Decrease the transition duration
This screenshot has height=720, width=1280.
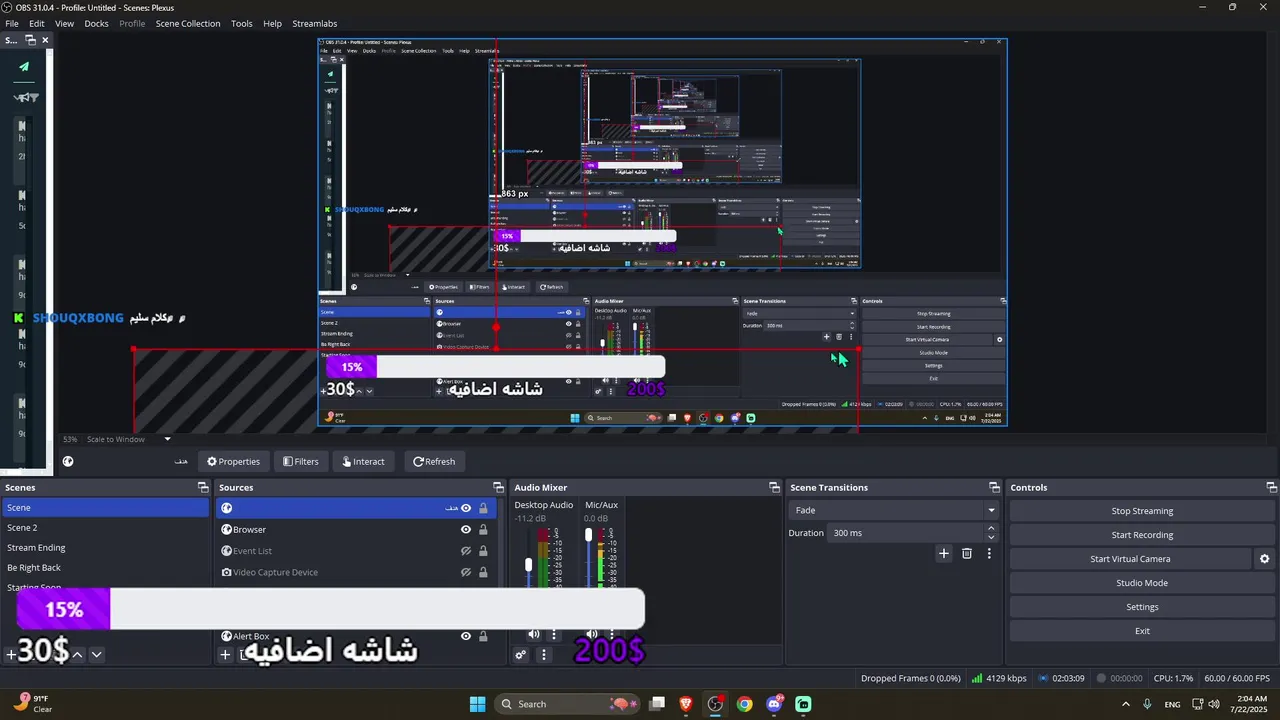pos(991,538)
